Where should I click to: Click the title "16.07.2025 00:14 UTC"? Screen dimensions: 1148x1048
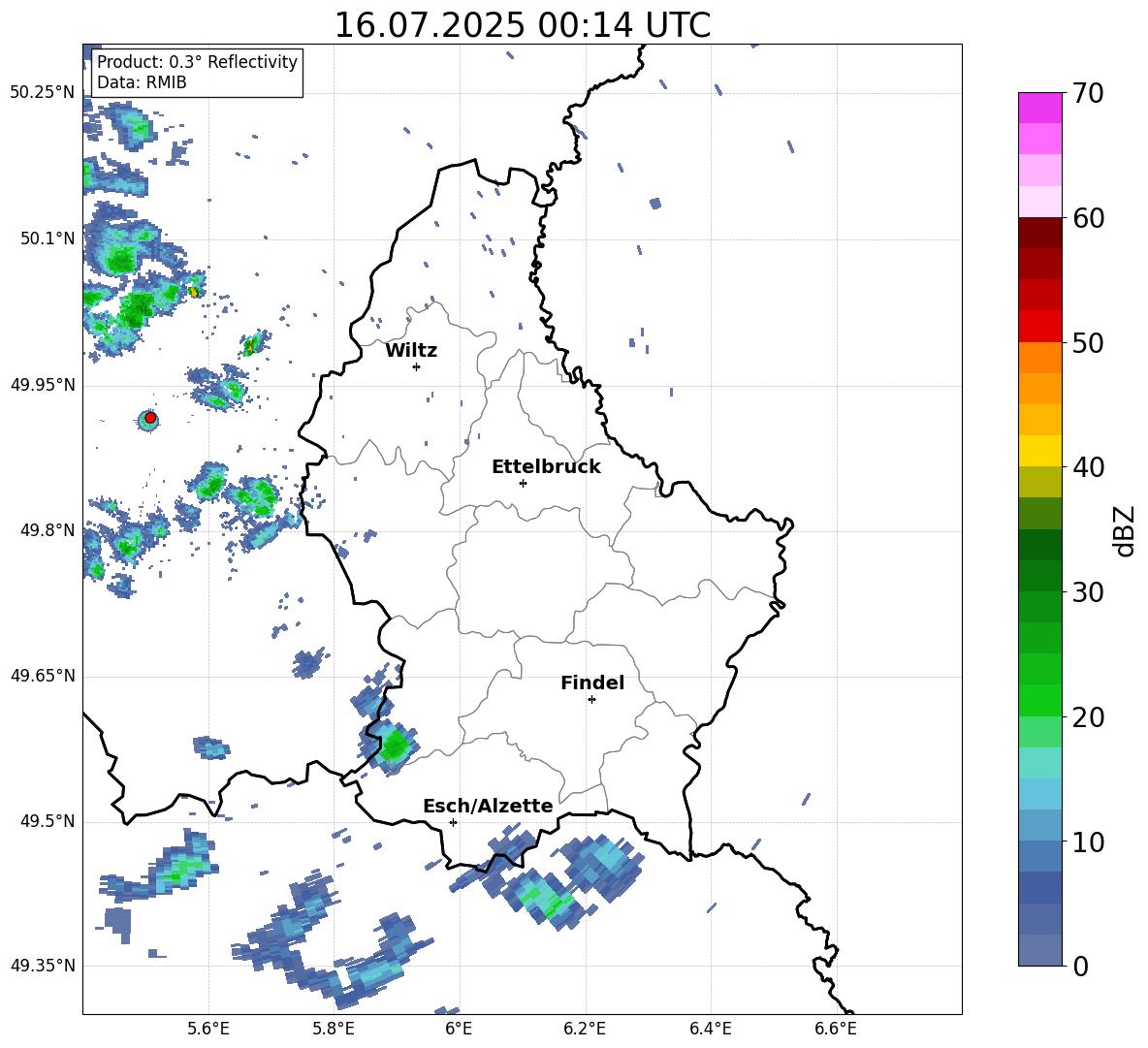522,25
